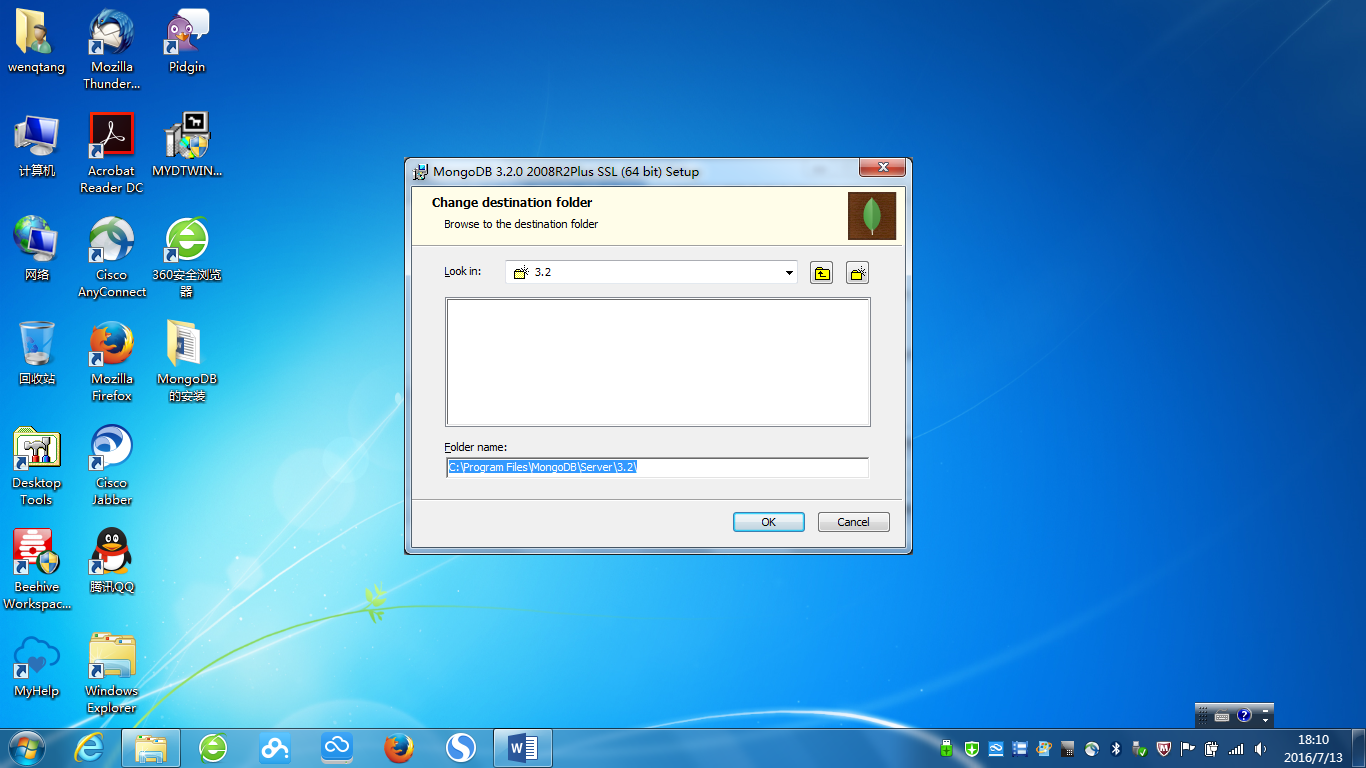Open the Sogou browser taskbar icon
Viewport: 1366px width, 768px height.
tap(461, 748)
